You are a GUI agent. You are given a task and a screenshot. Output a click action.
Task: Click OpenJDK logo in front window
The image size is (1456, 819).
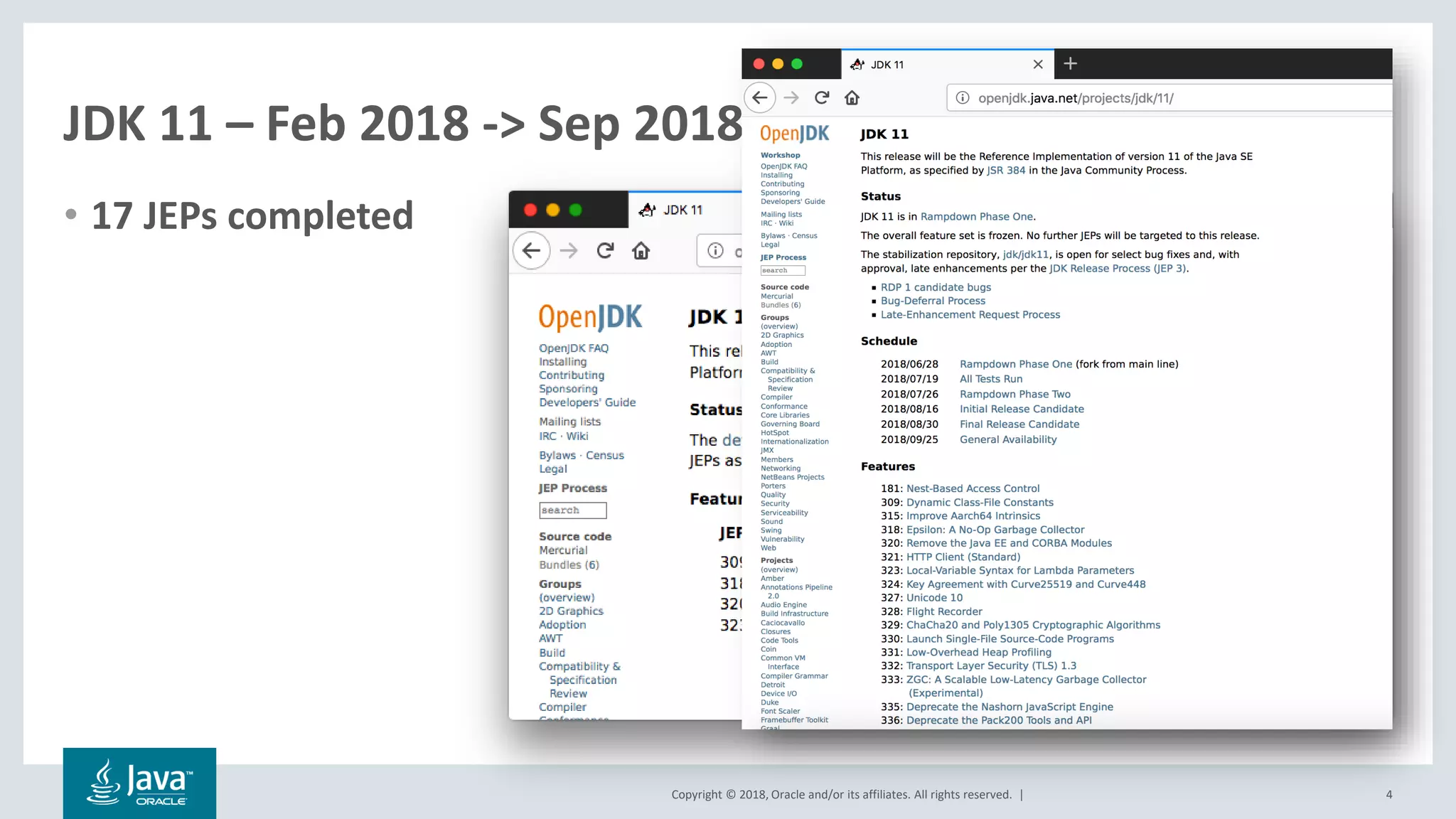794,134
